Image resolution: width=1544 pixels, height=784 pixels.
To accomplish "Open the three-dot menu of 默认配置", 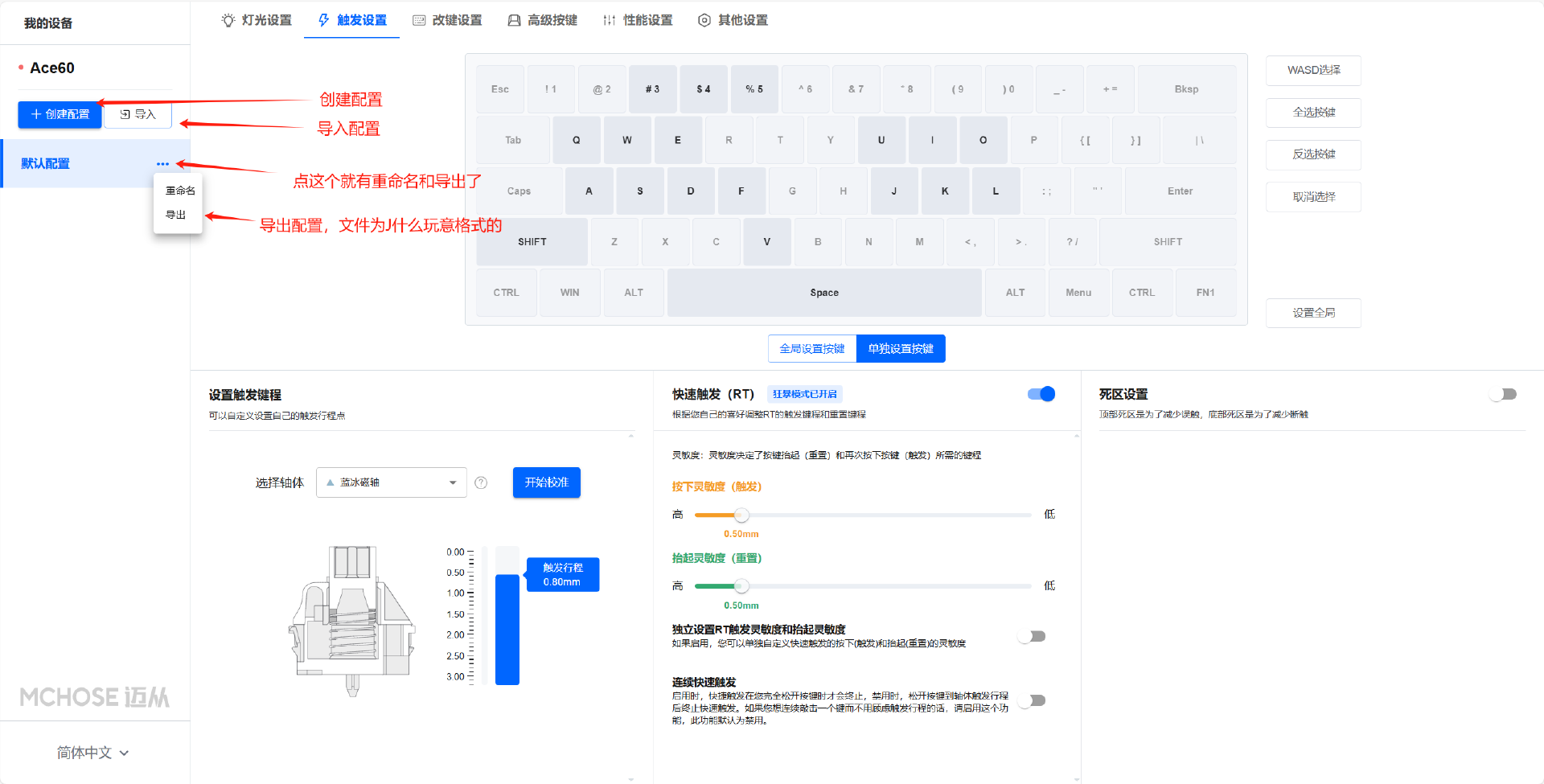I will [x=162, y=164].
